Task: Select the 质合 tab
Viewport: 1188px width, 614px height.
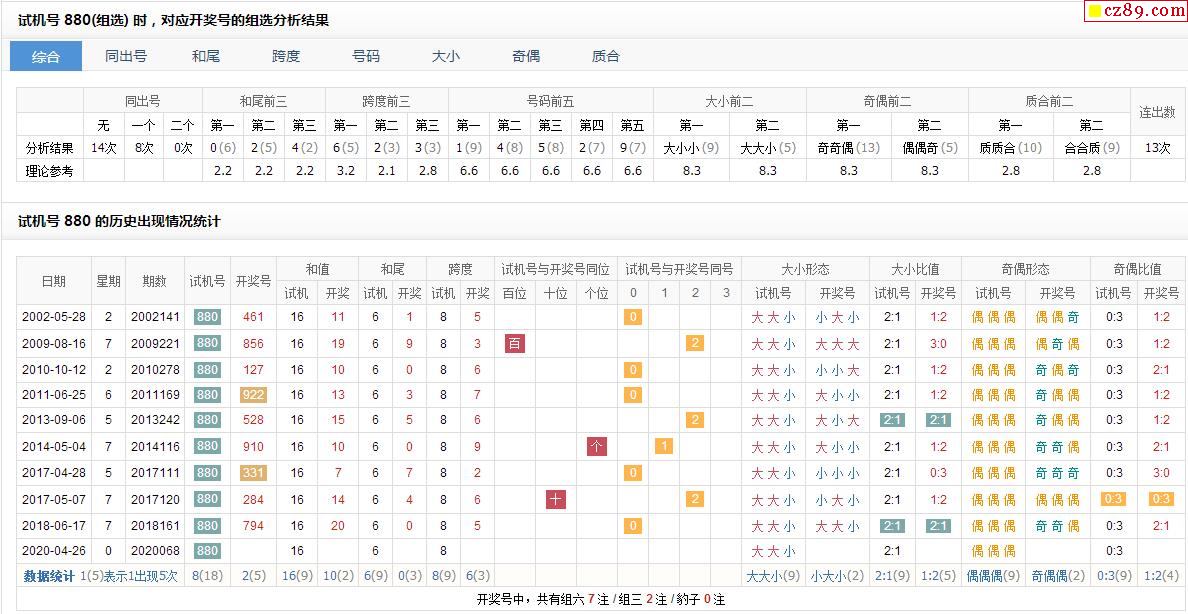Action: coord(606,56)
